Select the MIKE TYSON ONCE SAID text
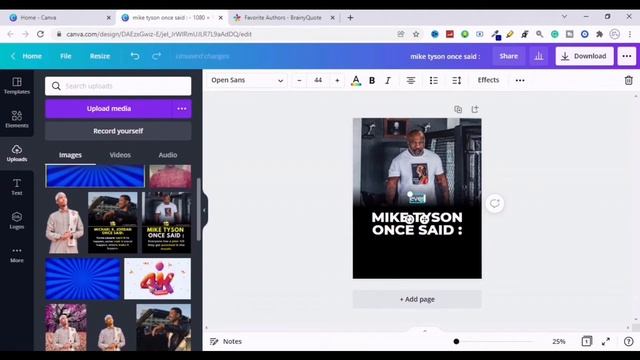The height and width of the screenshot is (360, 640). 417,223
